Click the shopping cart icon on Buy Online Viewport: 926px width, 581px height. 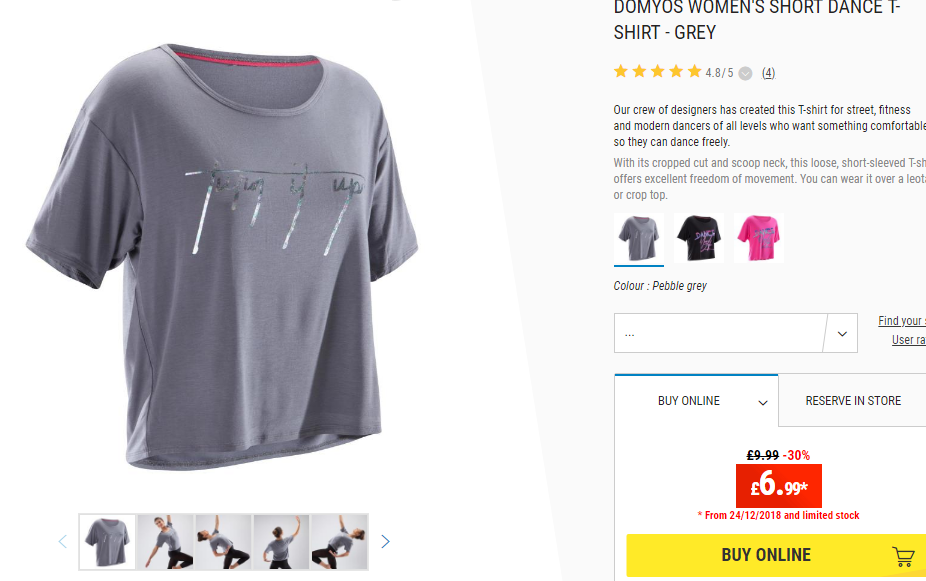903,556
